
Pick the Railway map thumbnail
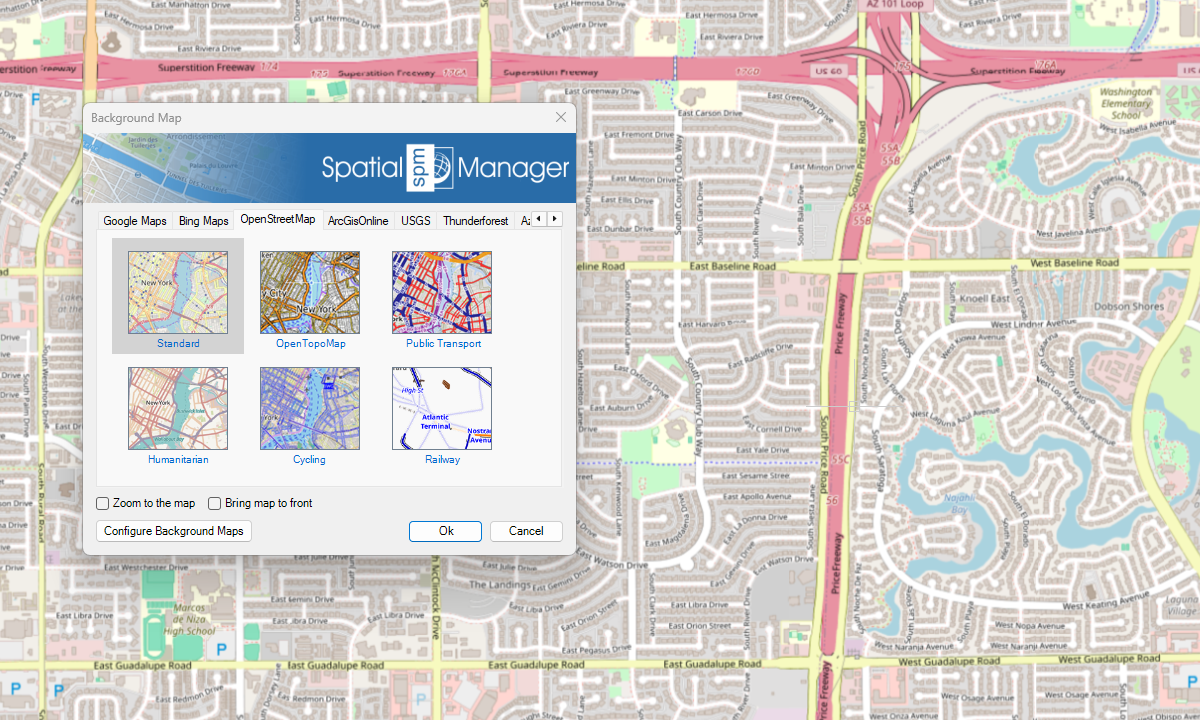tap(442, 408)
